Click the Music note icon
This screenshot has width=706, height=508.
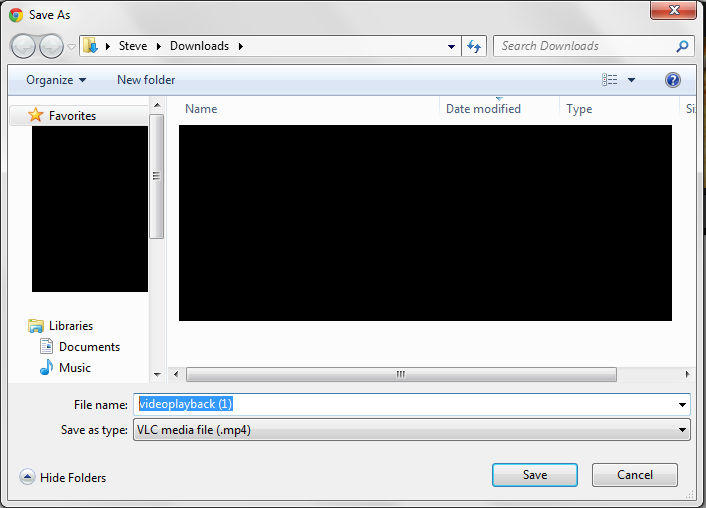click(46, 367)
